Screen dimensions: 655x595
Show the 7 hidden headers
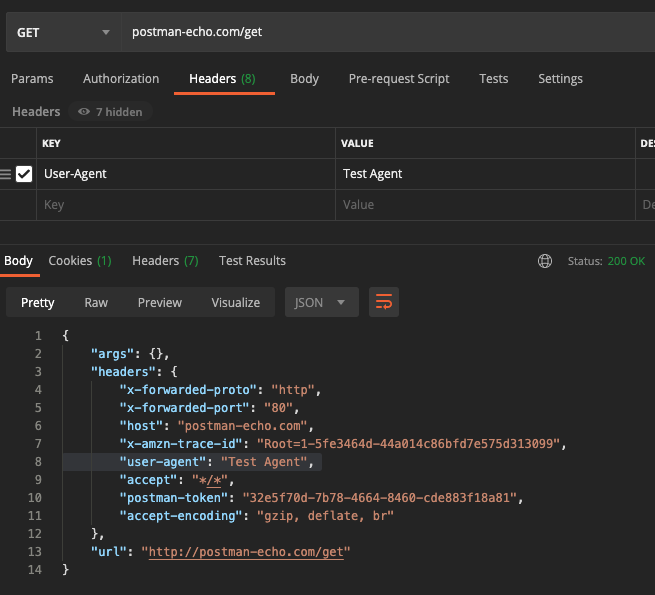[x=110, y=112]
